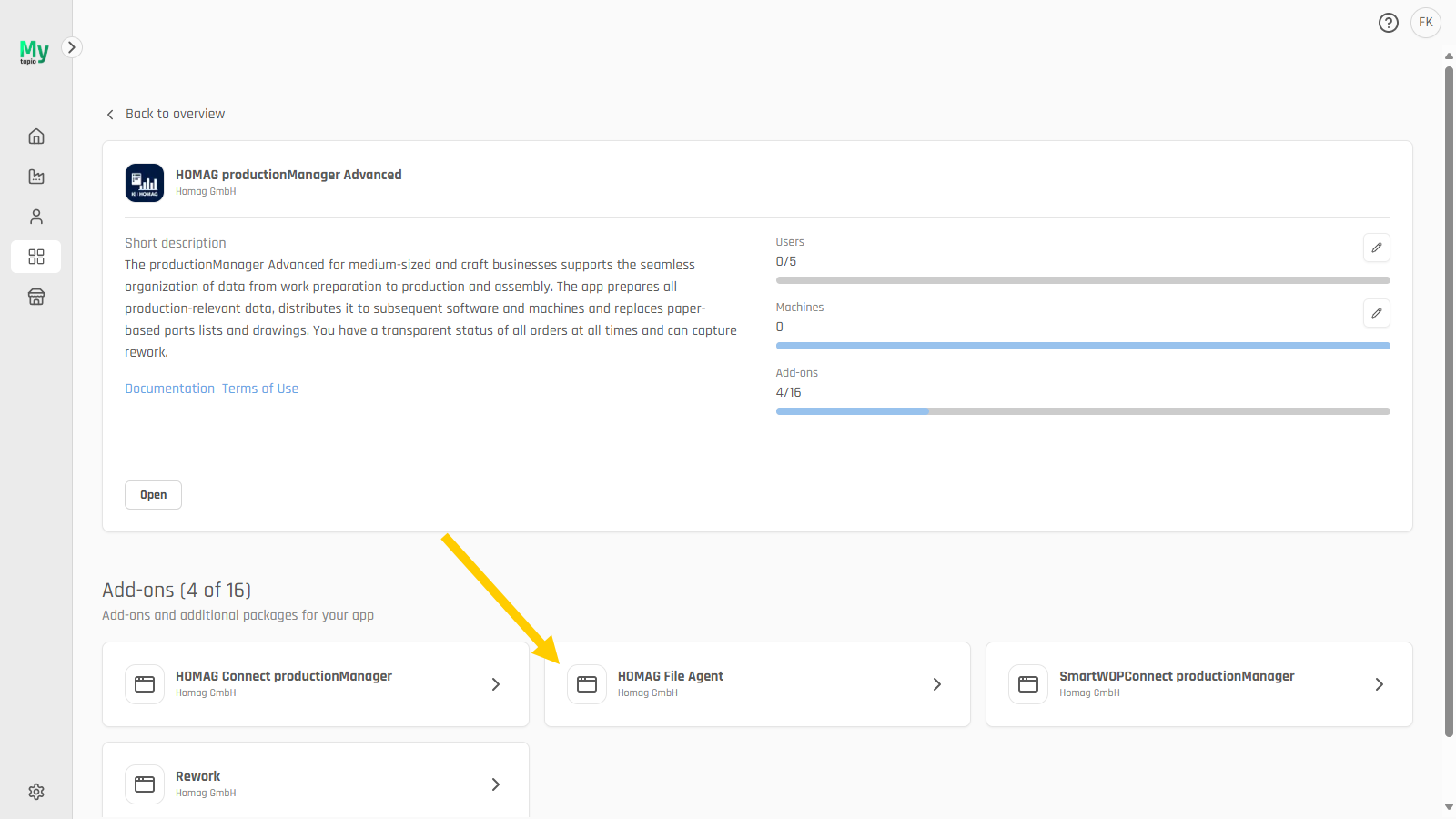Open the factory/machines sidebar icon
This screenshot has width=1456, height=819.
click(x=36, y=177)
